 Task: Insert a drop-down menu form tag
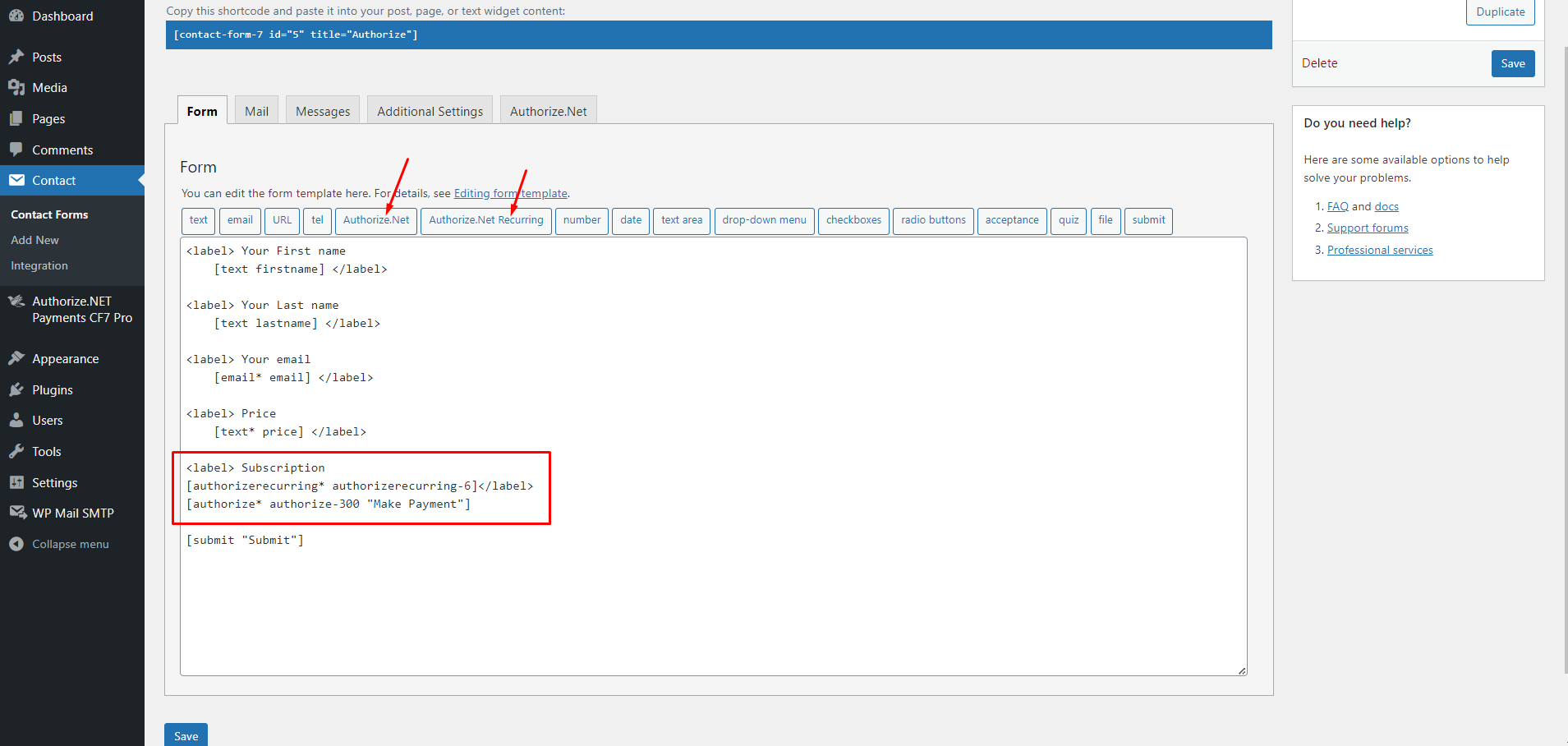pyautogui.click(x=764, y=220)
